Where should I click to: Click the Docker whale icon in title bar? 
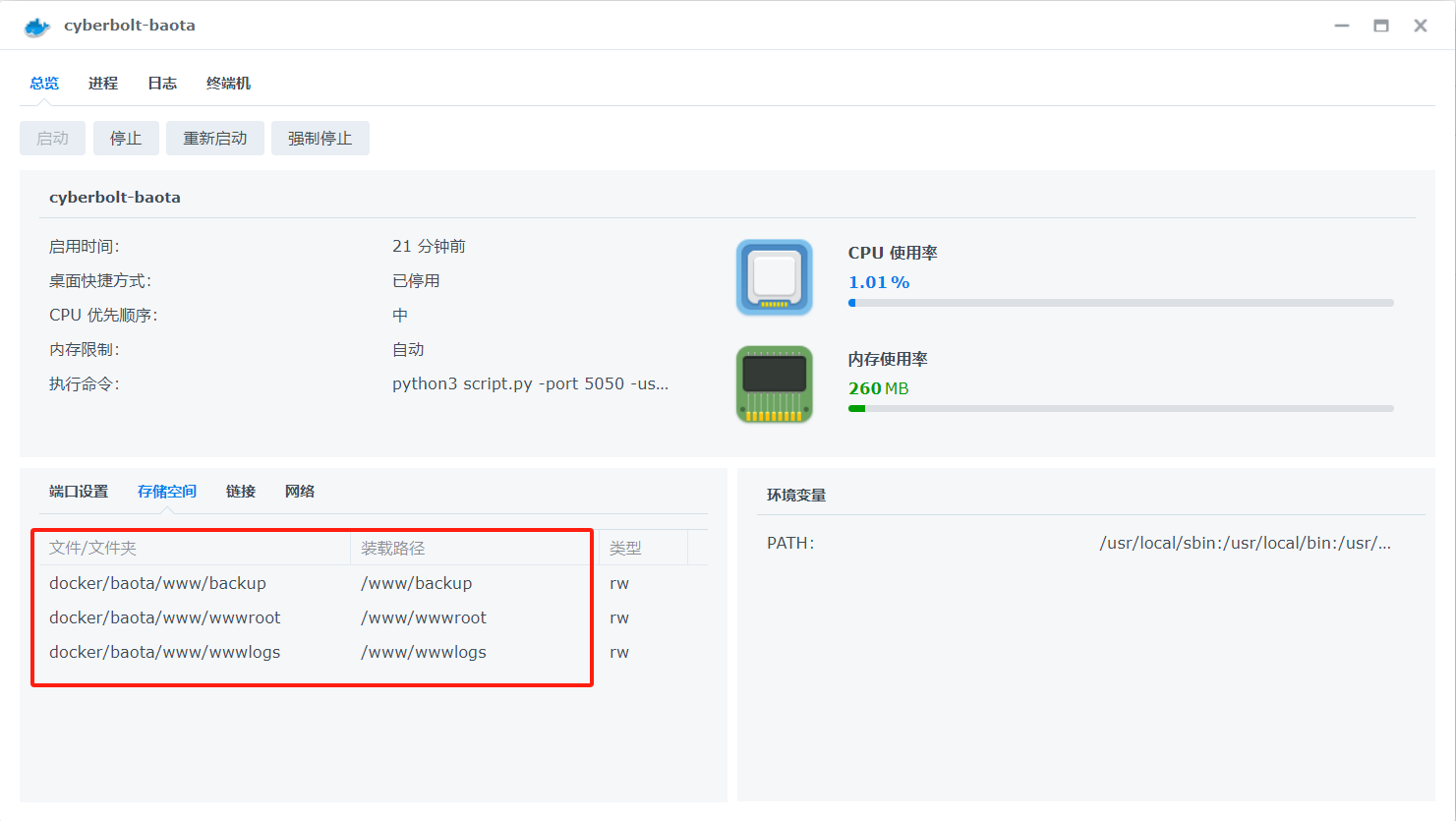point(35,26)
